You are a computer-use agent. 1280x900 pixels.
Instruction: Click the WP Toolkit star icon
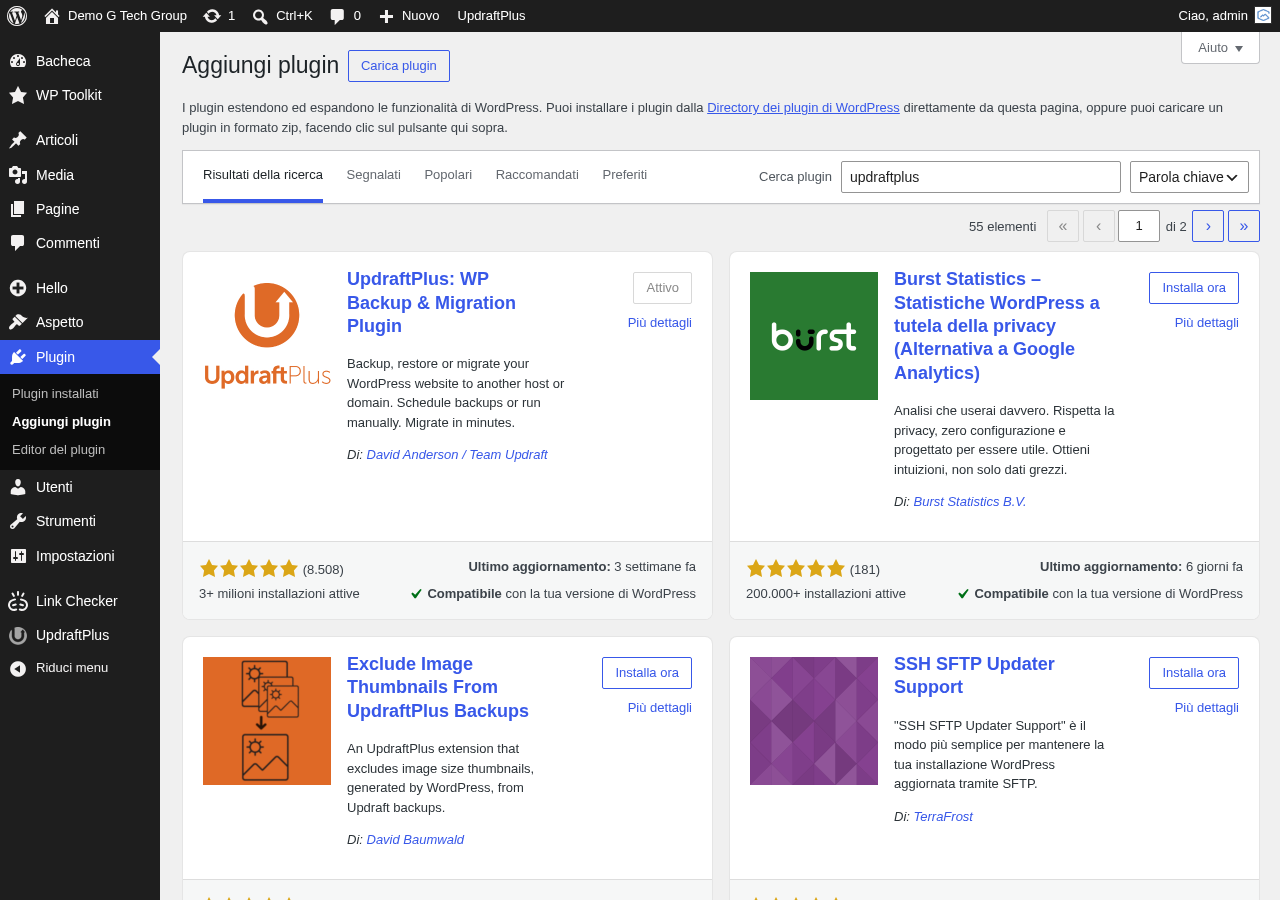18,95
